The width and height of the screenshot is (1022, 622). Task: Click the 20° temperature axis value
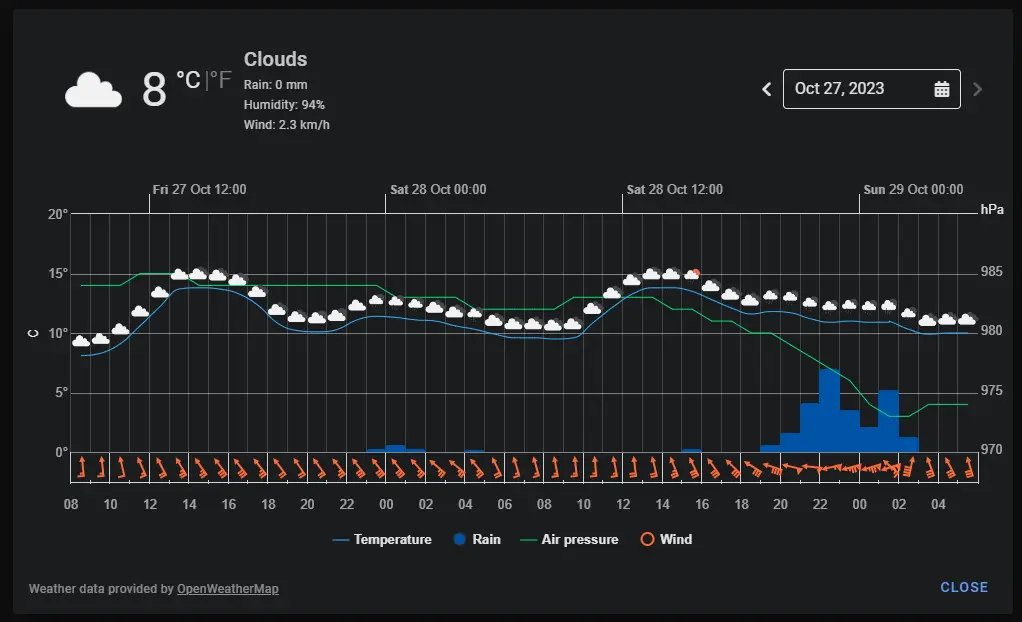[x=57, y=215]
